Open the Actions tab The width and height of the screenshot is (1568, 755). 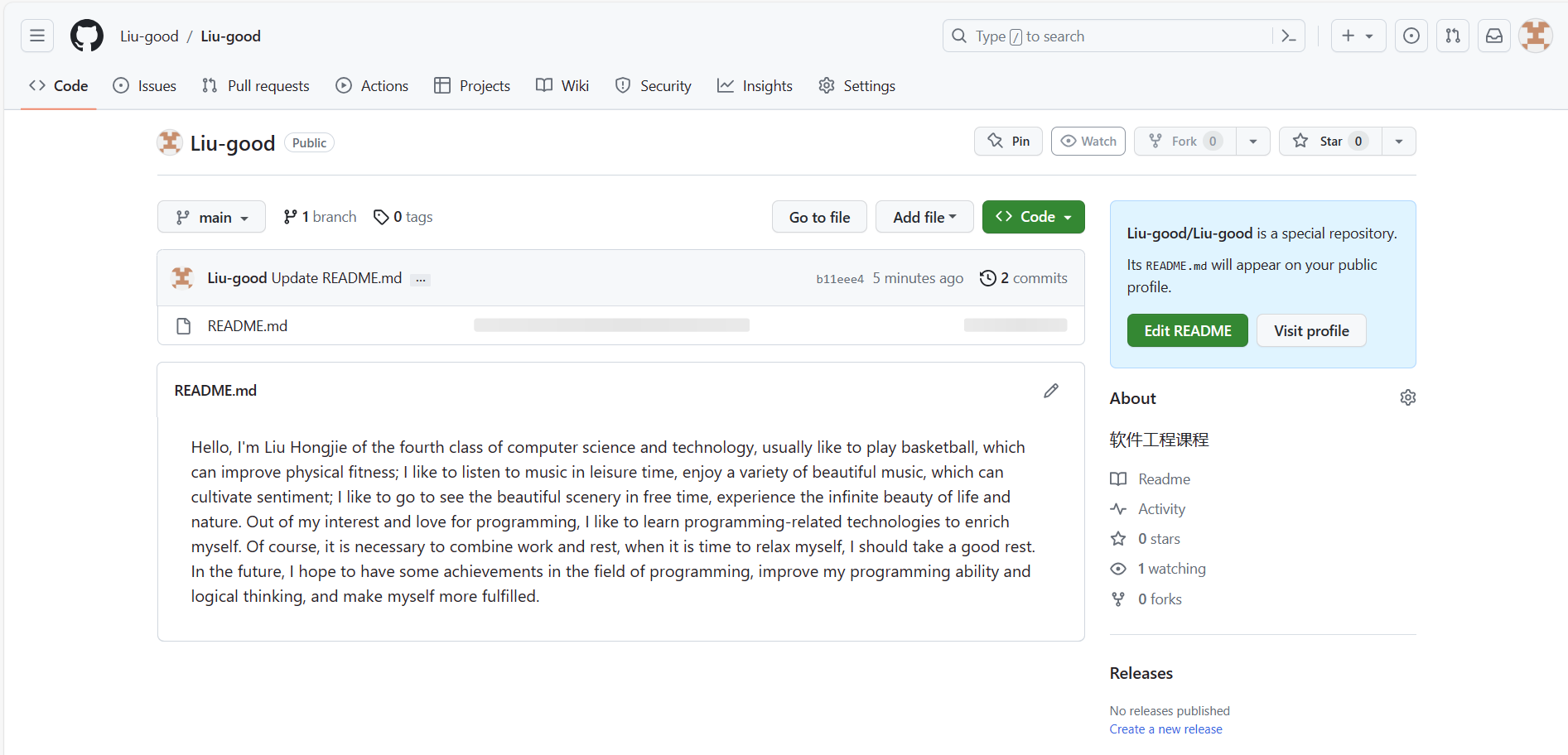tap(372, 86)
